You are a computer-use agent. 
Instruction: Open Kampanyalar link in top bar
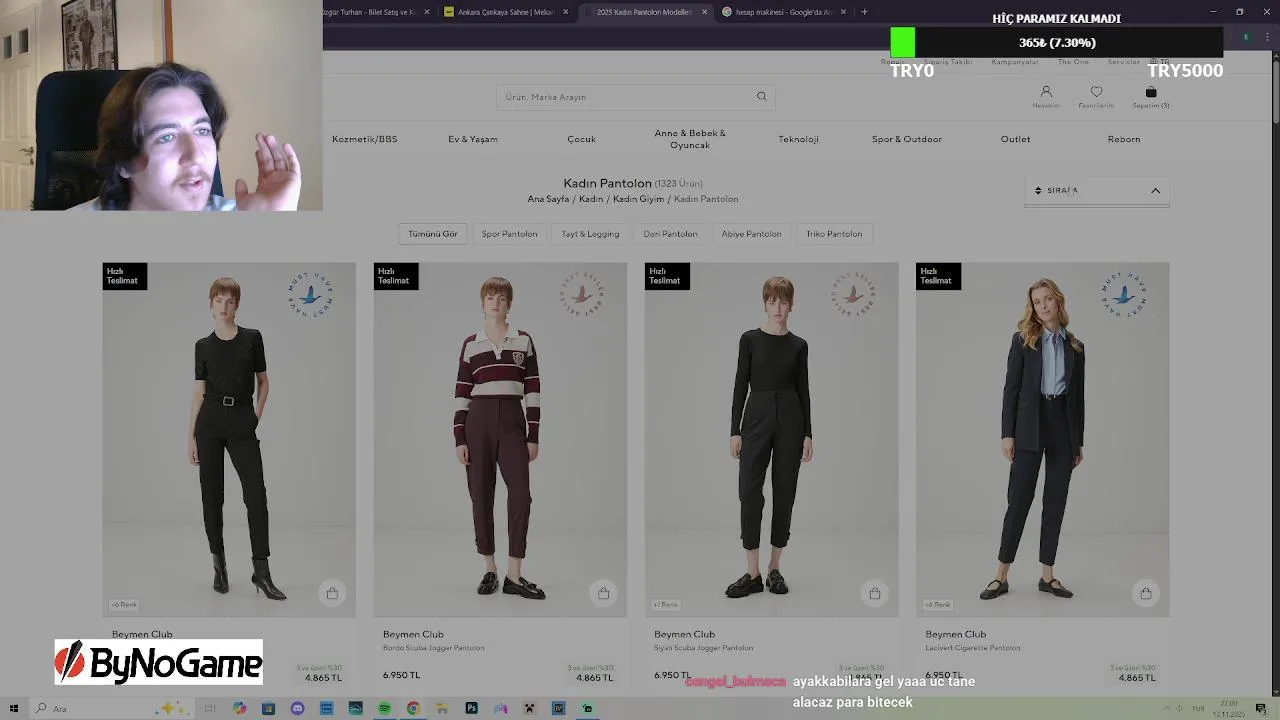click(1015, 62)
